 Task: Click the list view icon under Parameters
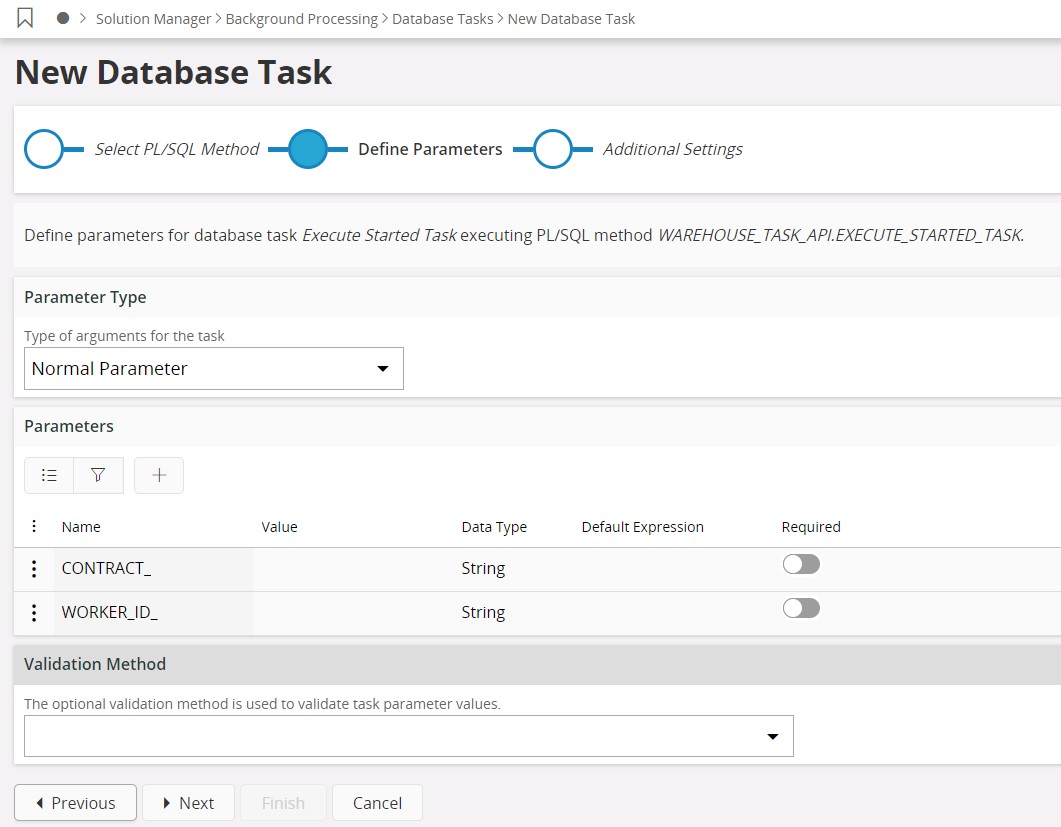tap(49, 476)
